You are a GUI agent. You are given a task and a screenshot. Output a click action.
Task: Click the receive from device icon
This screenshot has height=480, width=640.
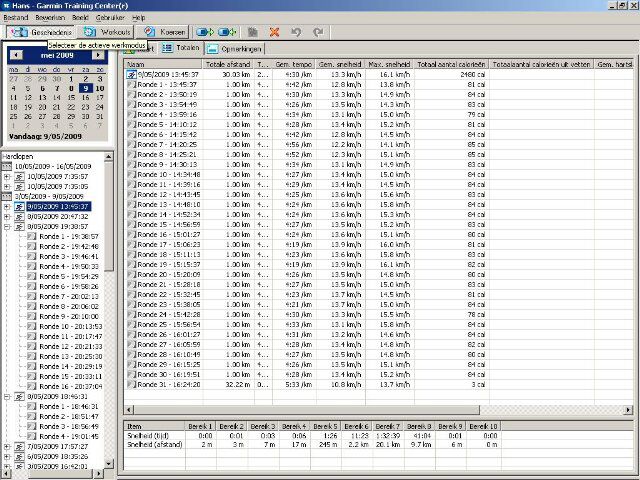[229, 32]
